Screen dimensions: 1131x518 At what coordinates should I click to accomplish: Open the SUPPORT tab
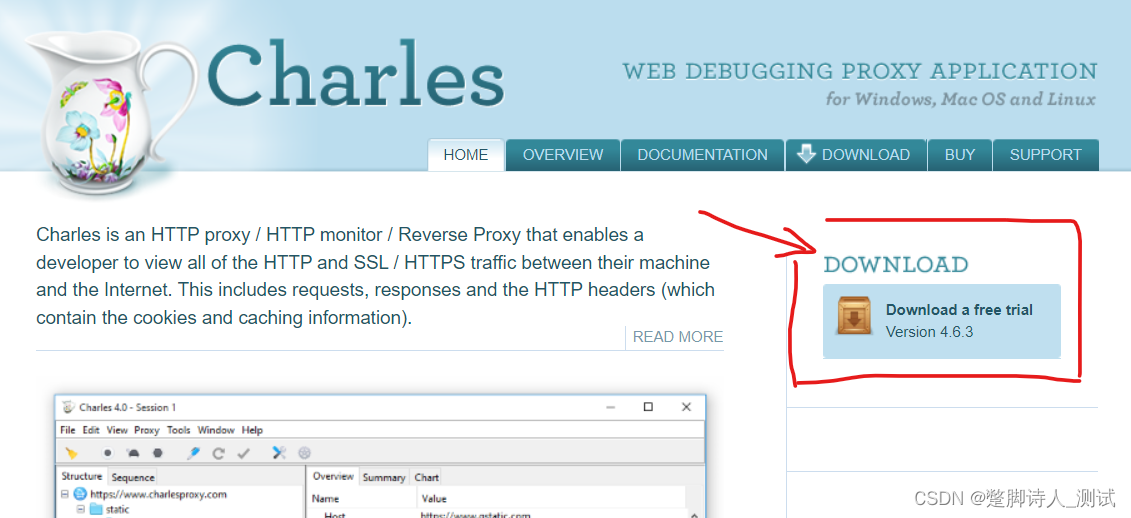click(x=1046, y=154)
